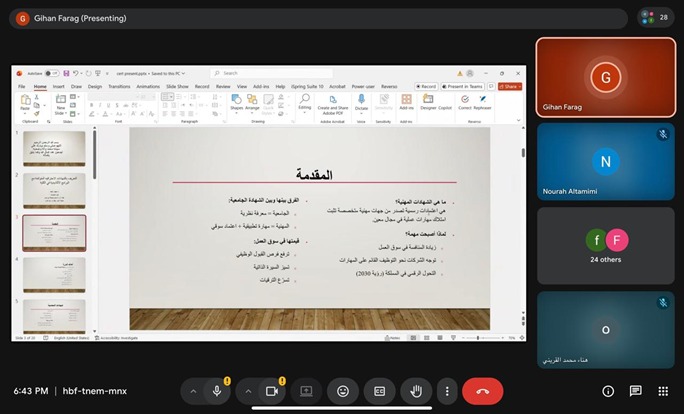Click the Notes button in status bar
Viewport: 684px width, 414px height.
point(392,338)
